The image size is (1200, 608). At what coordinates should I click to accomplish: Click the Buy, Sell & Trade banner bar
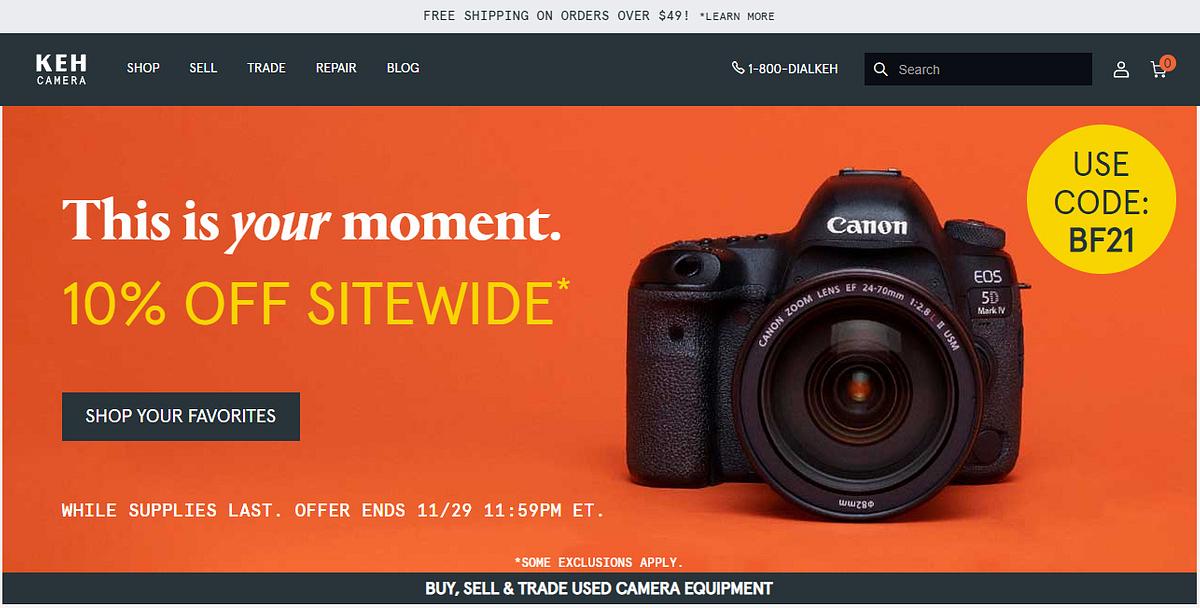(x=600, y=589)
